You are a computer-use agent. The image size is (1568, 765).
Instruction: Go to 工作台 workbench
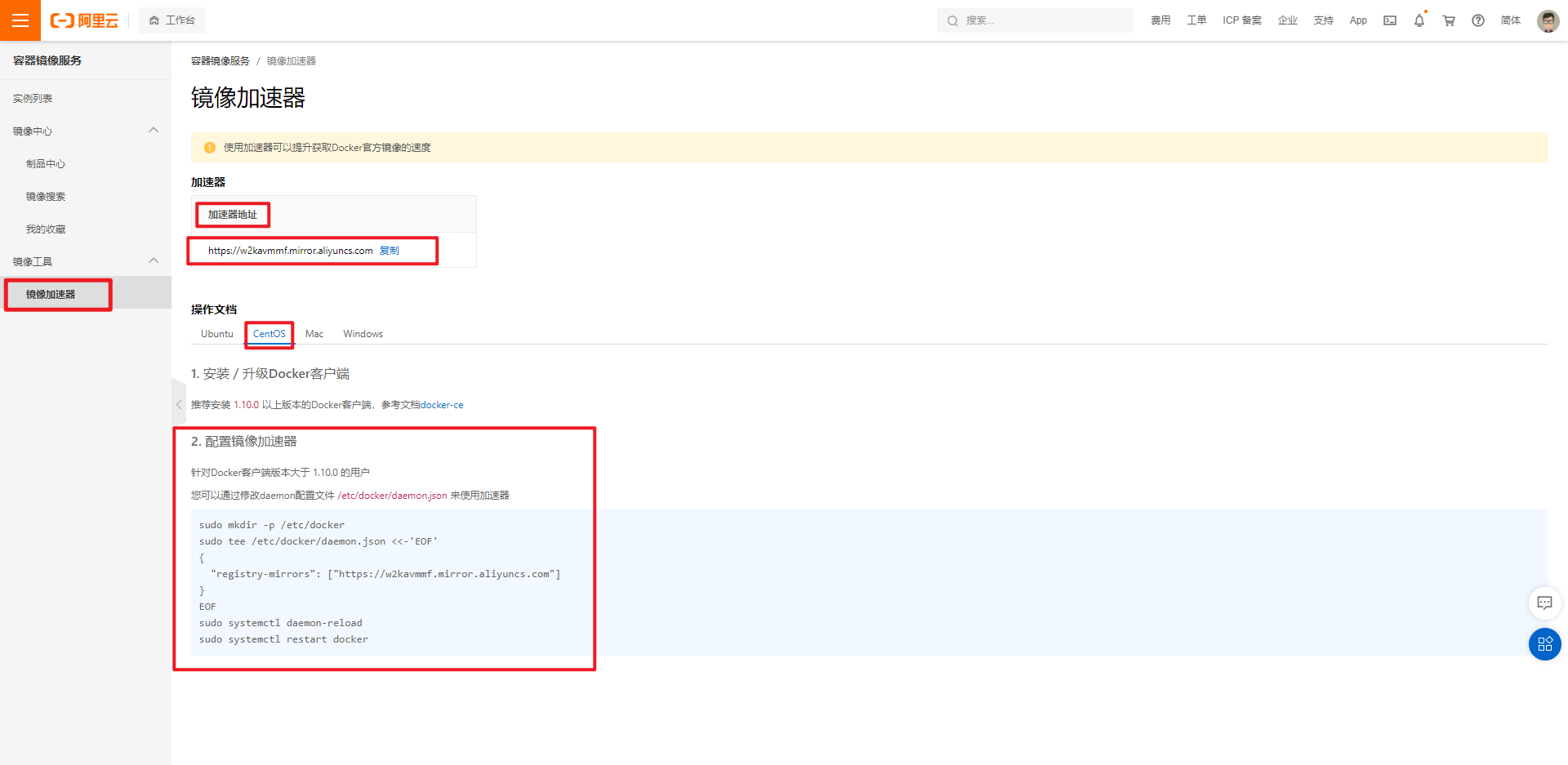click(x=172, y=20)
